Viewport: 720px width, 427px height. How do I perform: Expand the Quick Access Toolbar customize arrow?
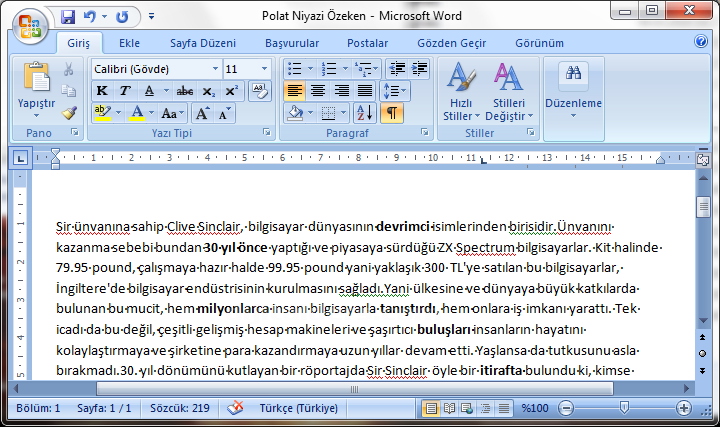tap(152, 17)
